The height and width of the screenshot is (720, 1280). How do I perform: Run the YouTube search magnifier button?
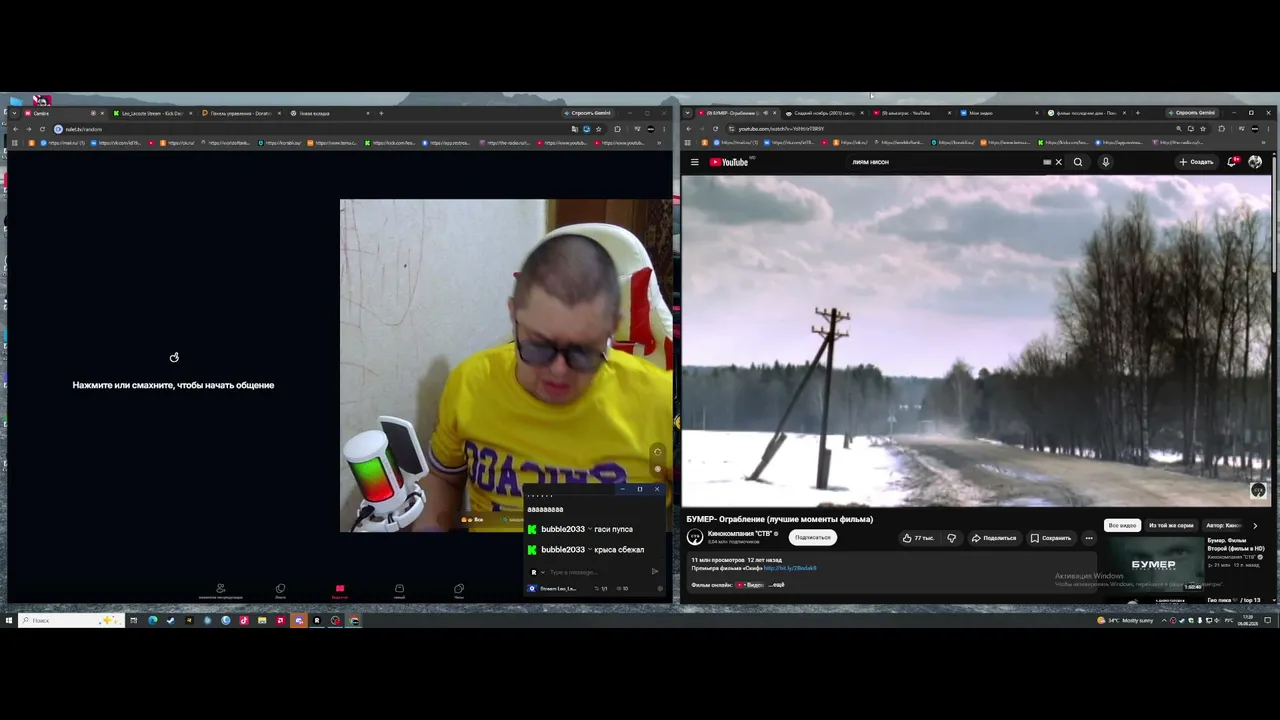tap(1078, 162)
